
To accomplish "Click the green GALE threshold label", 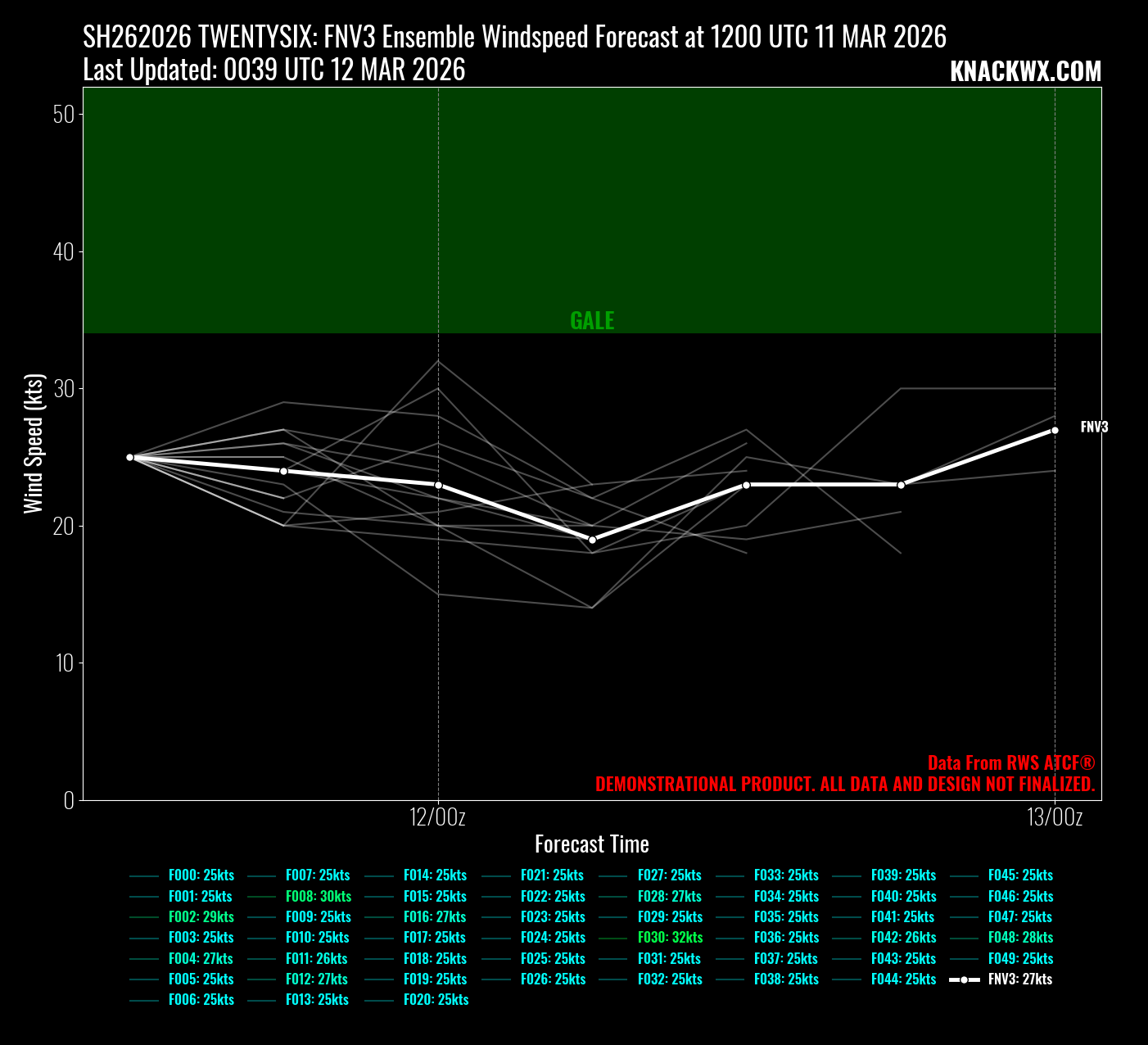I will click(592, 321).
